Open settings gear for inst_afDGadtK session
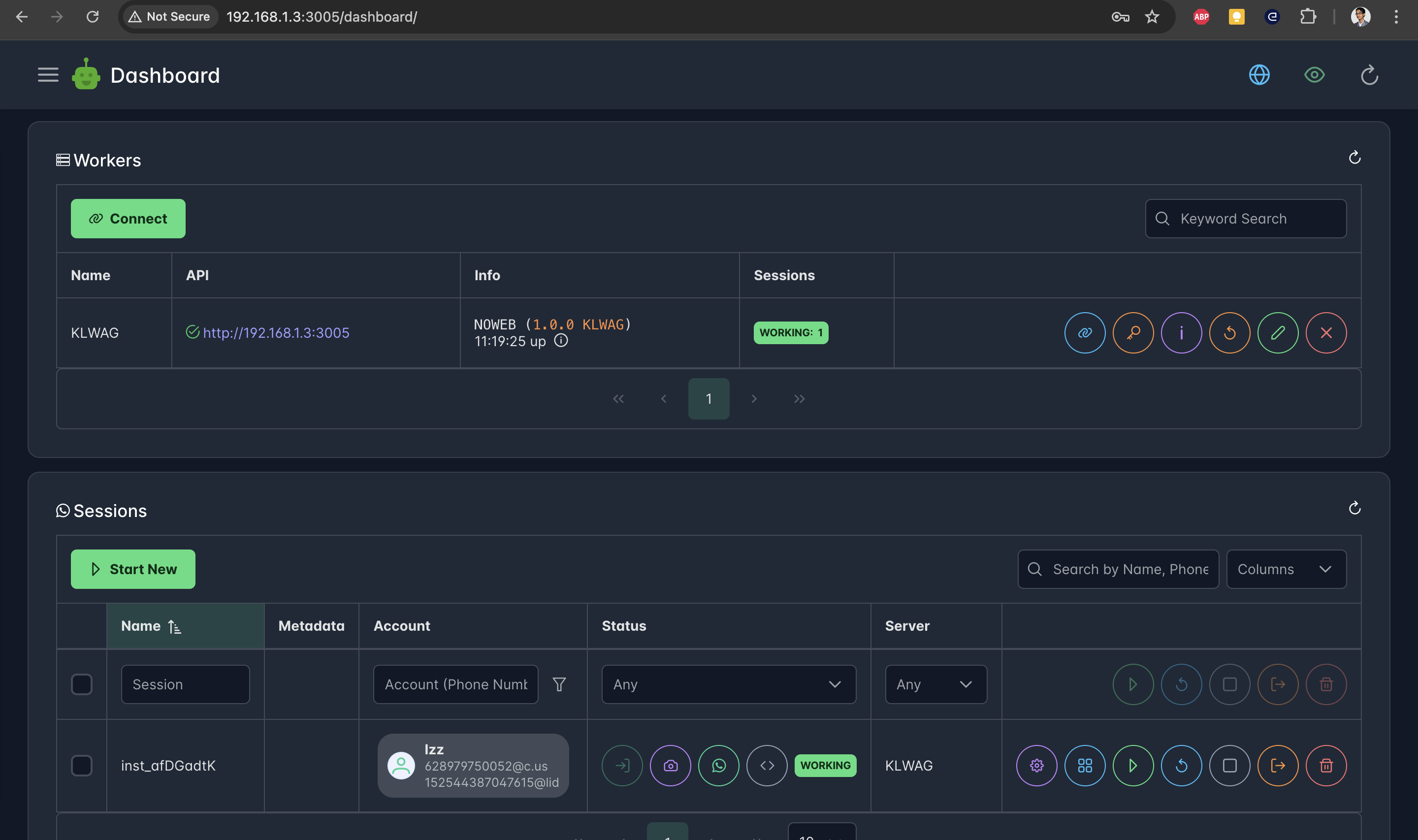1418x840 pixels. click(1036, 765)
